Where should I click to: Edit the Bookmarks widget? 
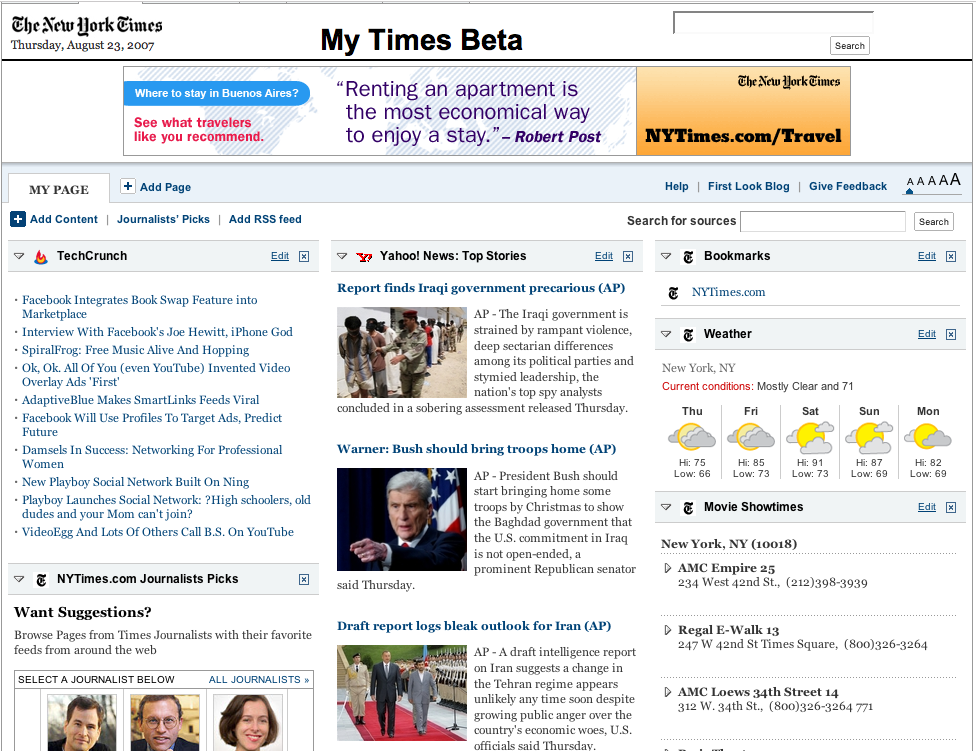click(x=927, y=256)
